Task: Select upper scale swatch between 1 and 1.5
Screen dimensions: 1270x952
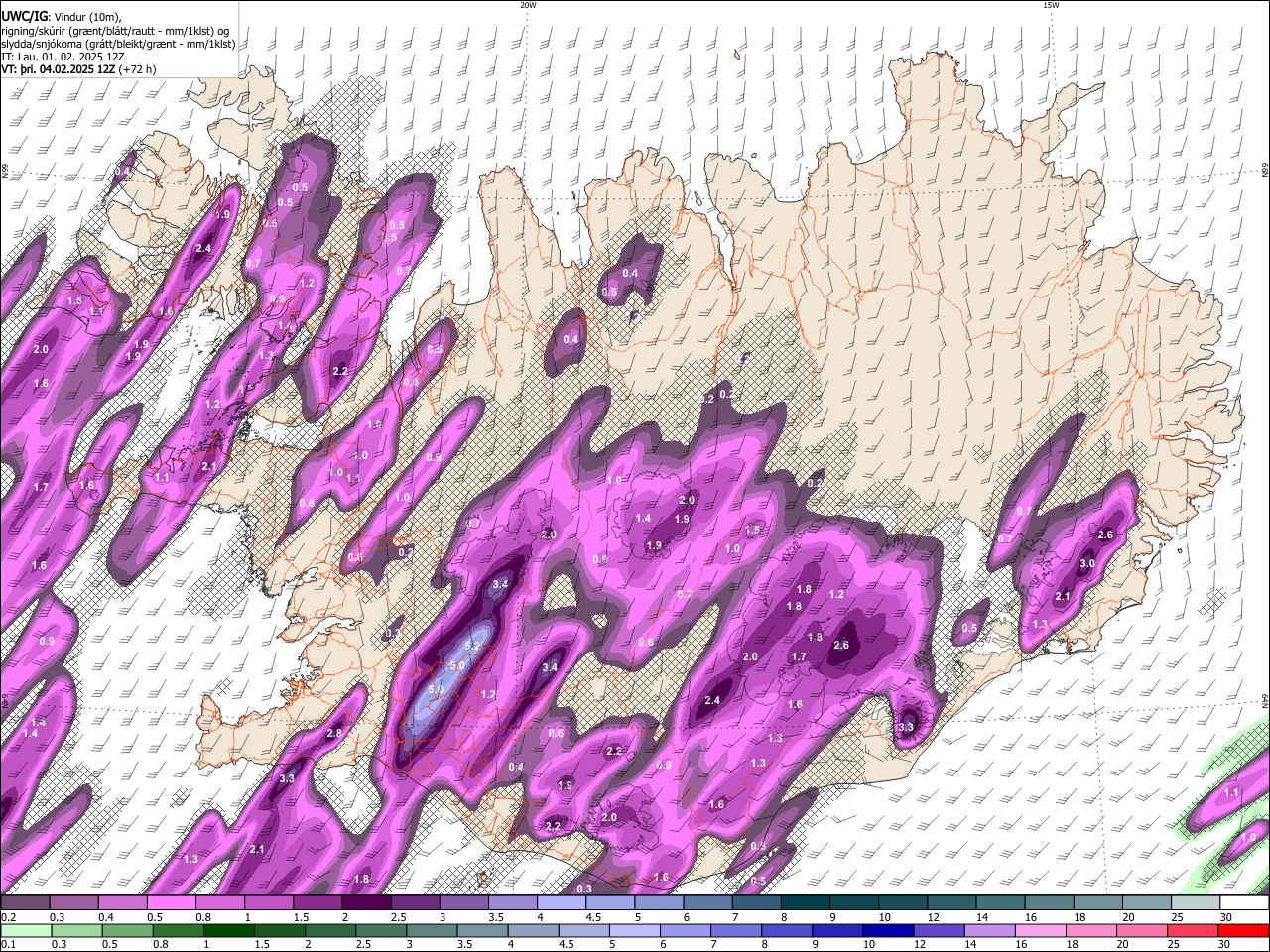Action: pos(268,902)
